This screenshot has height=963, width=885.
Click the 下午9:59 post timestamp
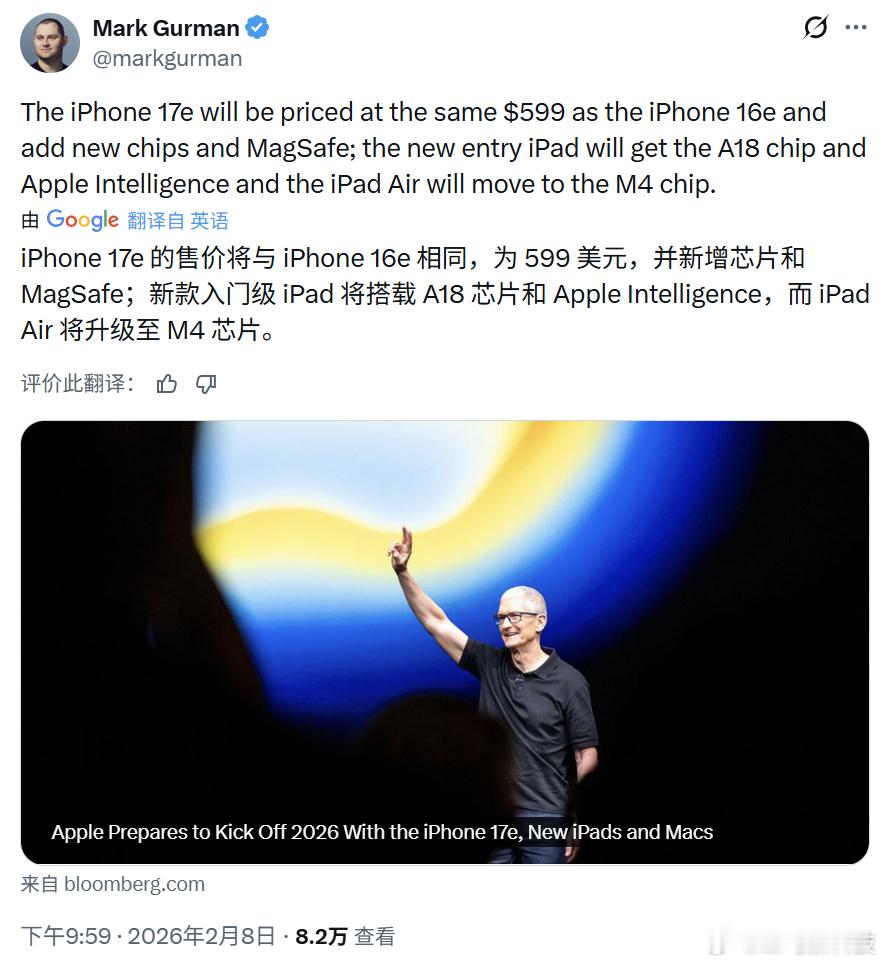66,937
